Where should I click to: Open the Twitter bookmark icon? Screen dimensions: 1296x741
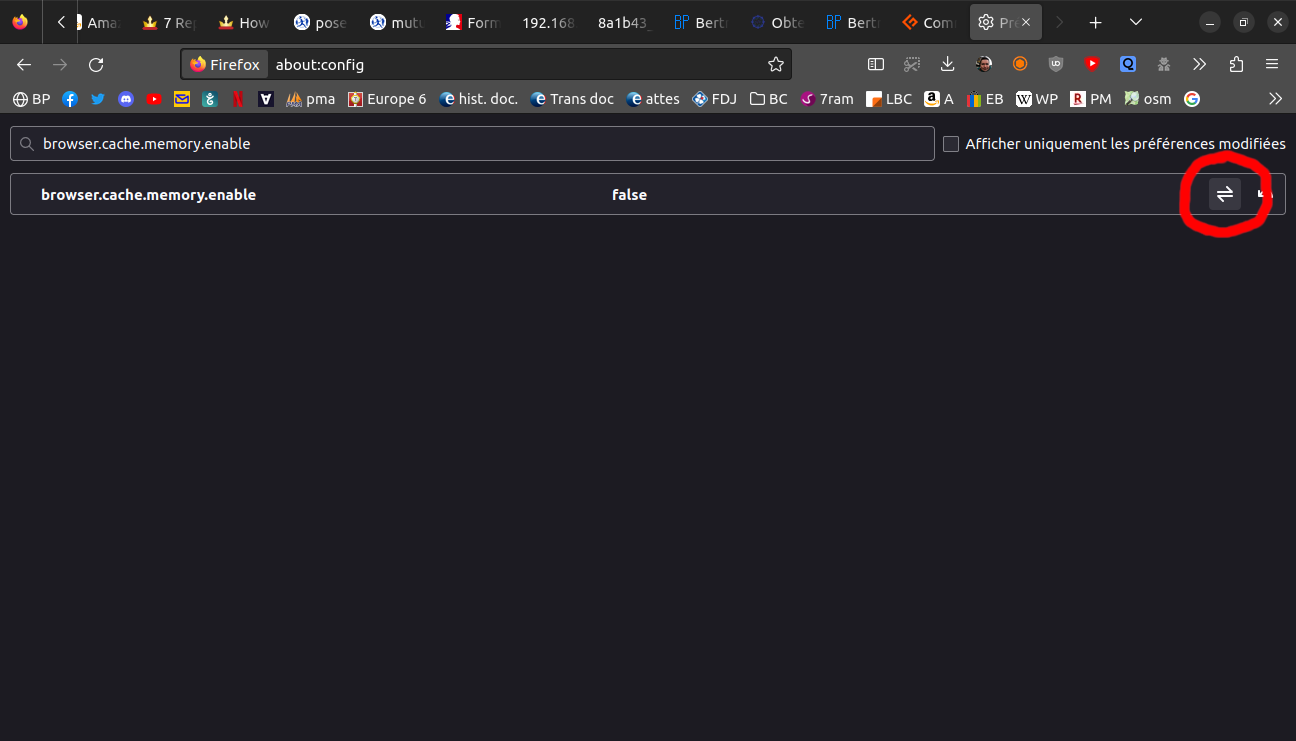click(x=98, y=99)
